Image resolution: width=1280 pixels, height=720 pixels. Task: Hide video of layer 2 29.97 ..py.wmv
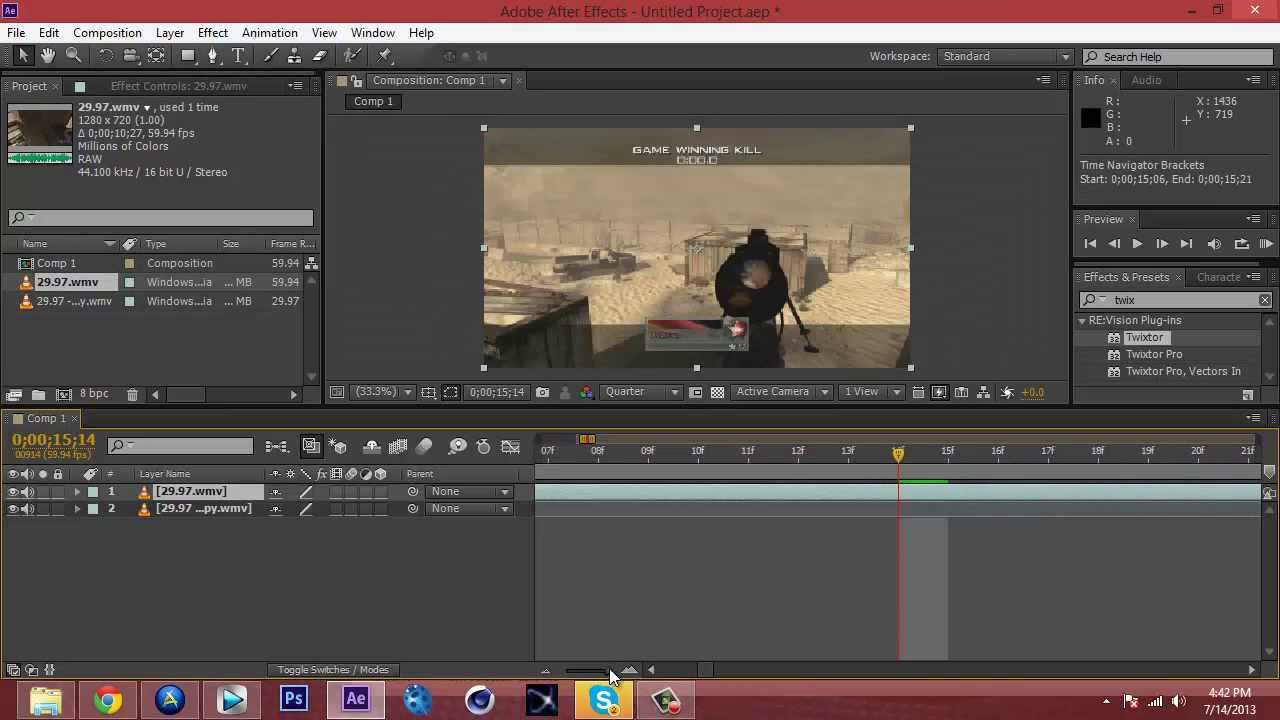[x=12, y=509]
